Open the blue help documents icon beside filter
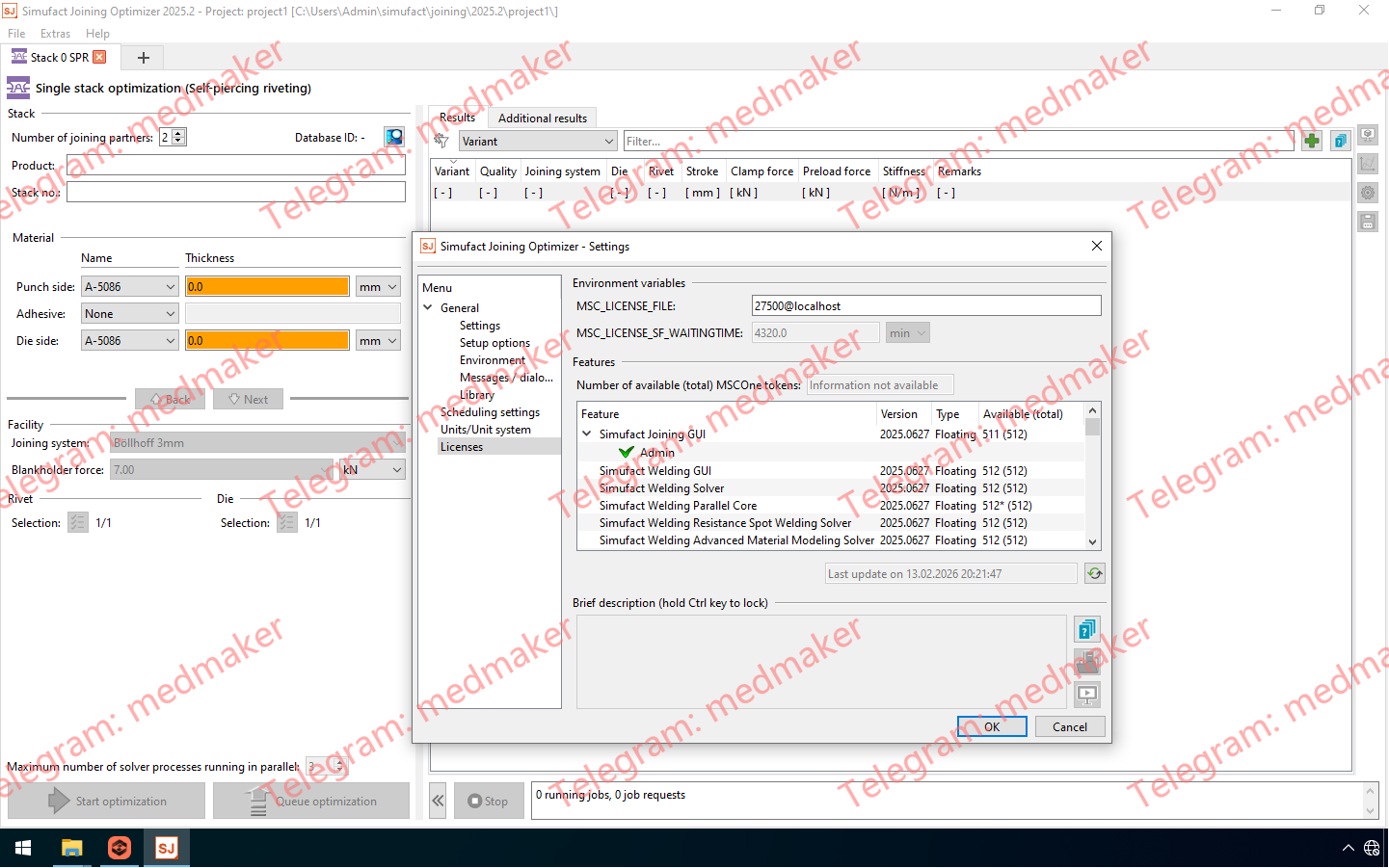Screen dimensions: 1389x868 click(1340, 140)
